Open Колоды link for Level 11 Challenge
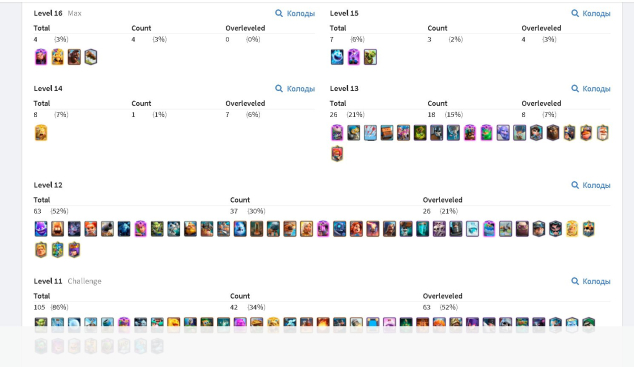Screen dimensions: 634x367 tap(590, 281)
